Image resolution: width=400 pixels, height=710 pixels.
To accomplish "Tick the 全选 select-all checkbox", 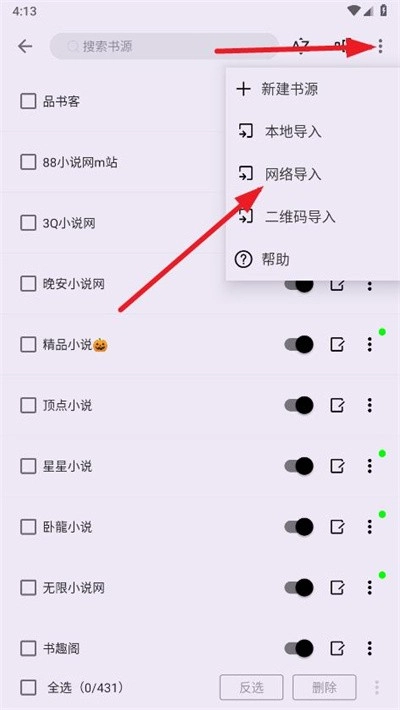I will point(28,688).
